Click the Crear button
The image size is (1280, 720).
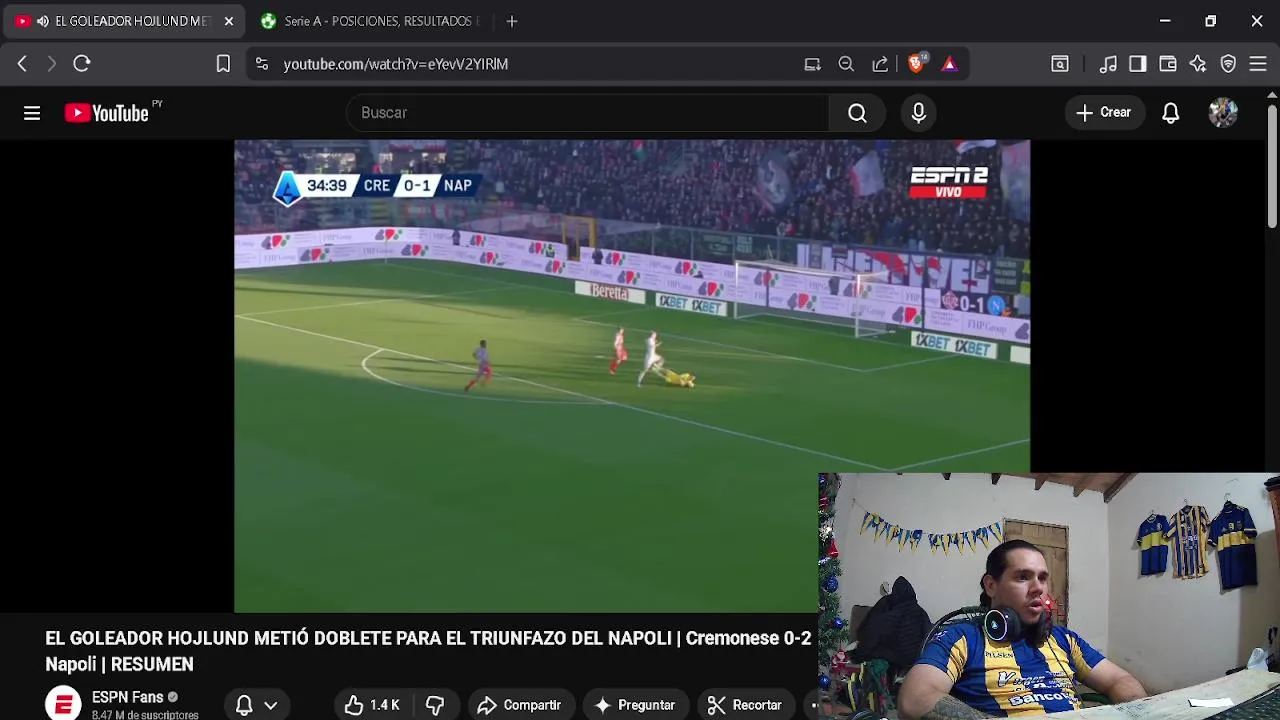point(1104,113)
